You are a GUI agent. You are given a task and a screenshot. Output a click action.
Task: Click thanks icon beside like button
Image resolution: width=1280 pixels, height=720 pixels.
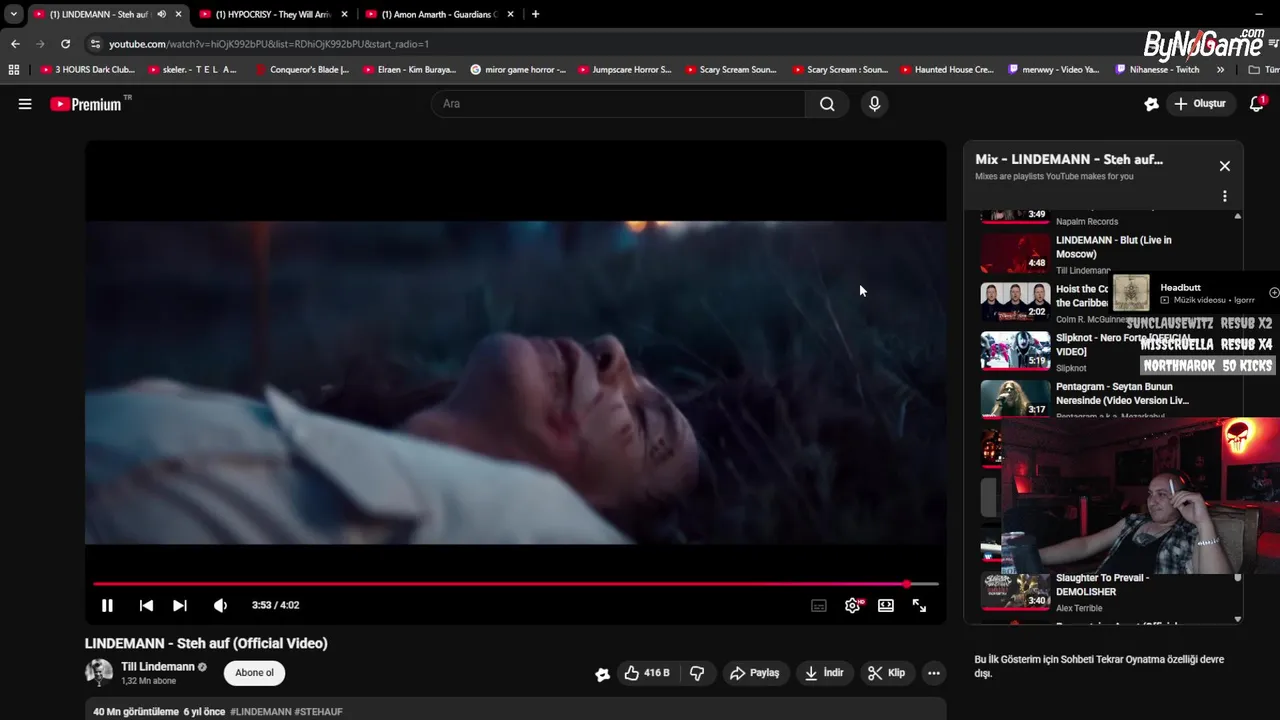pyautogui.click(x=602, y=674)
